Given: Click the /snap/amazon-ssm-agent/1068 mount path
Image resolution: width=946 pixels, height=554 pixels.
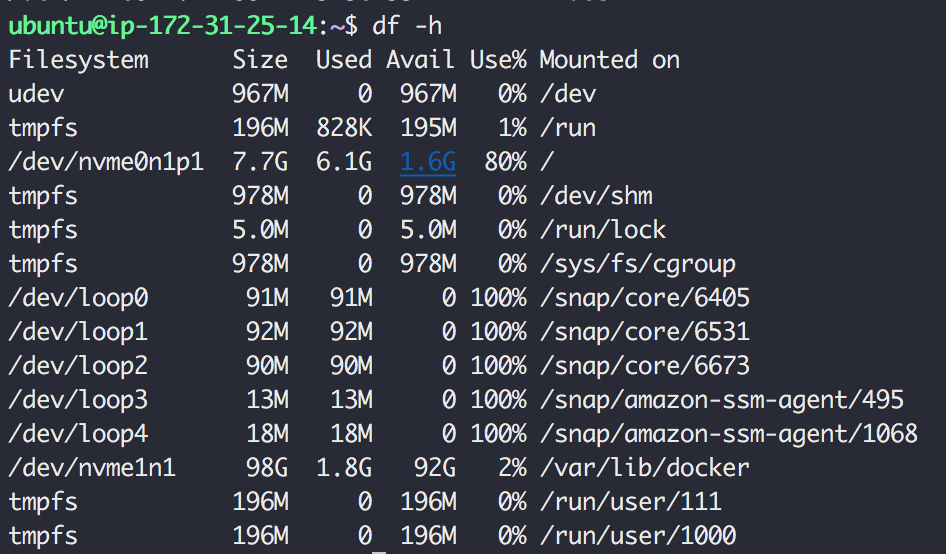Looking at the screenshot, I should point(728,434).
